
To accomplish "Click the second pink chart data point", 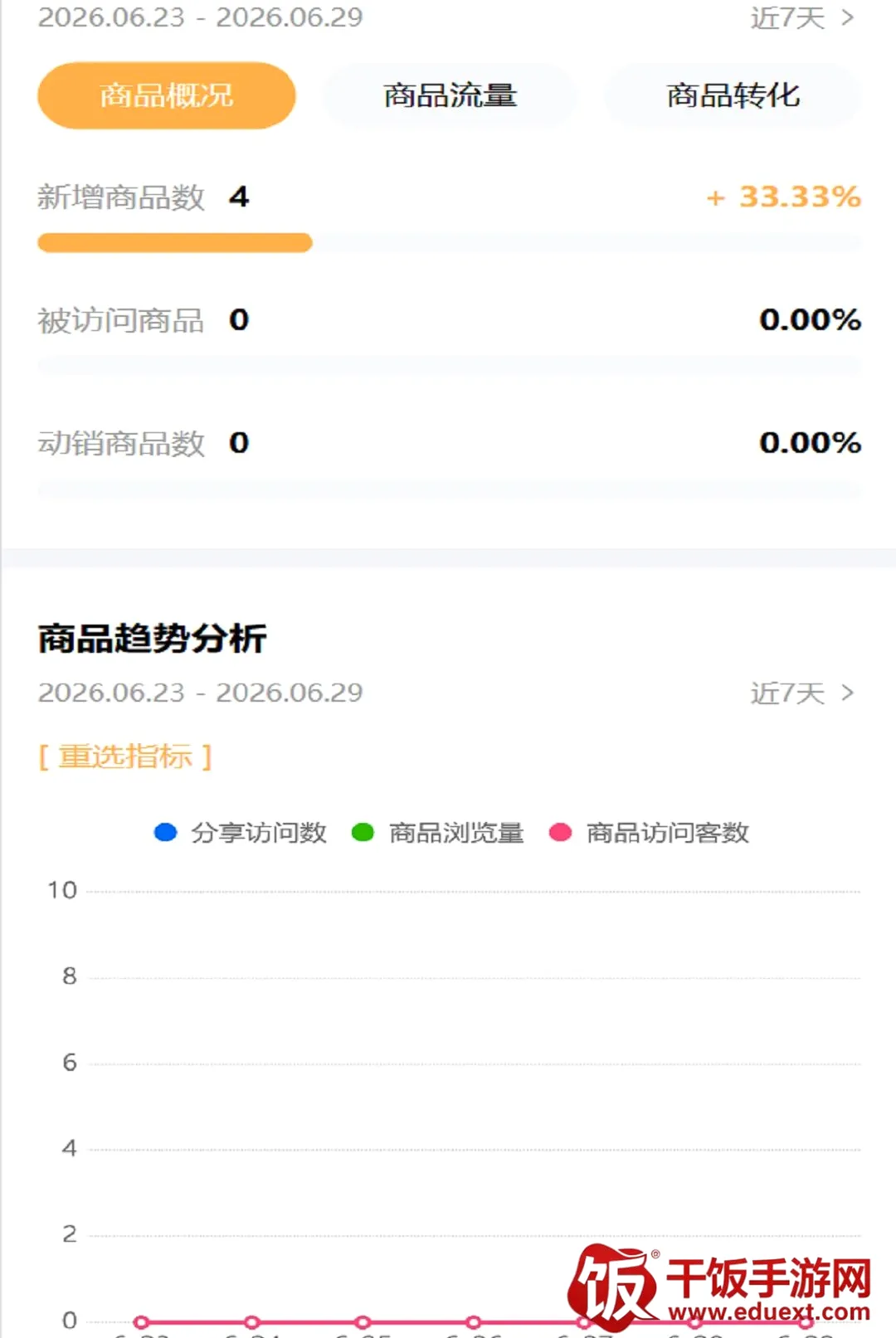I will point(252,1322).
